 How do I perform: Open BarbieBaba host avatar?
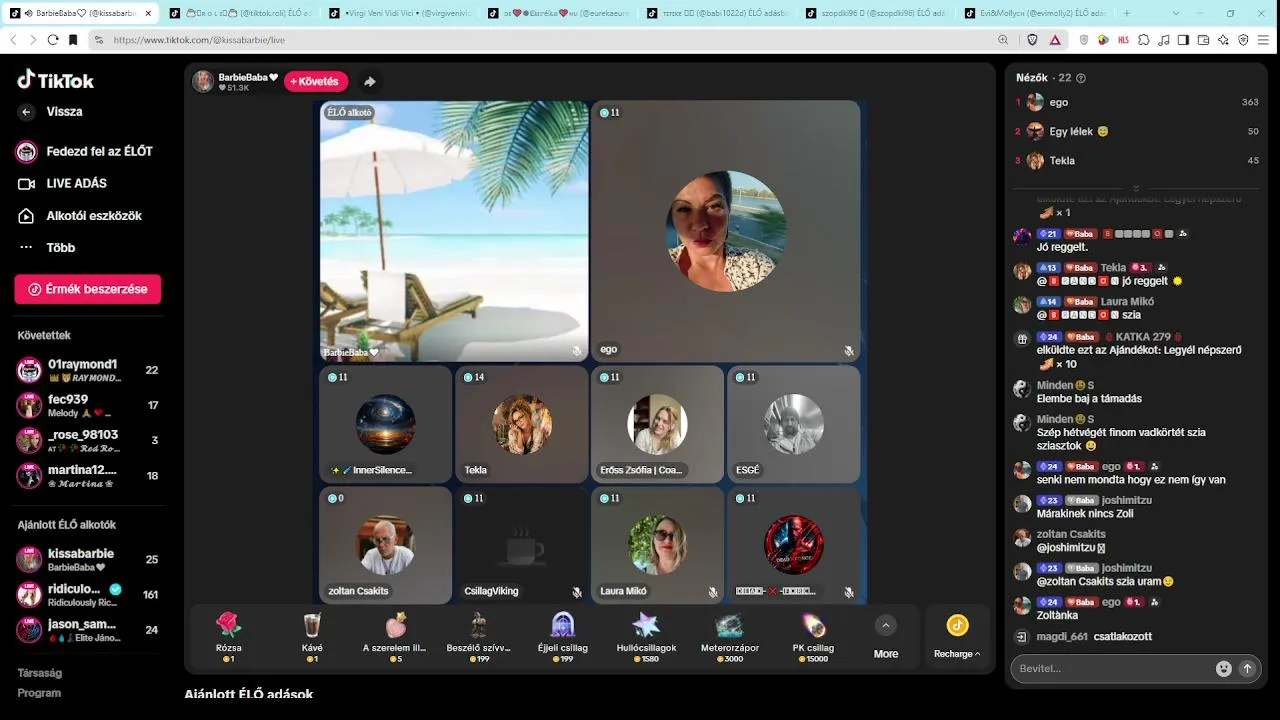pos(203,82)
